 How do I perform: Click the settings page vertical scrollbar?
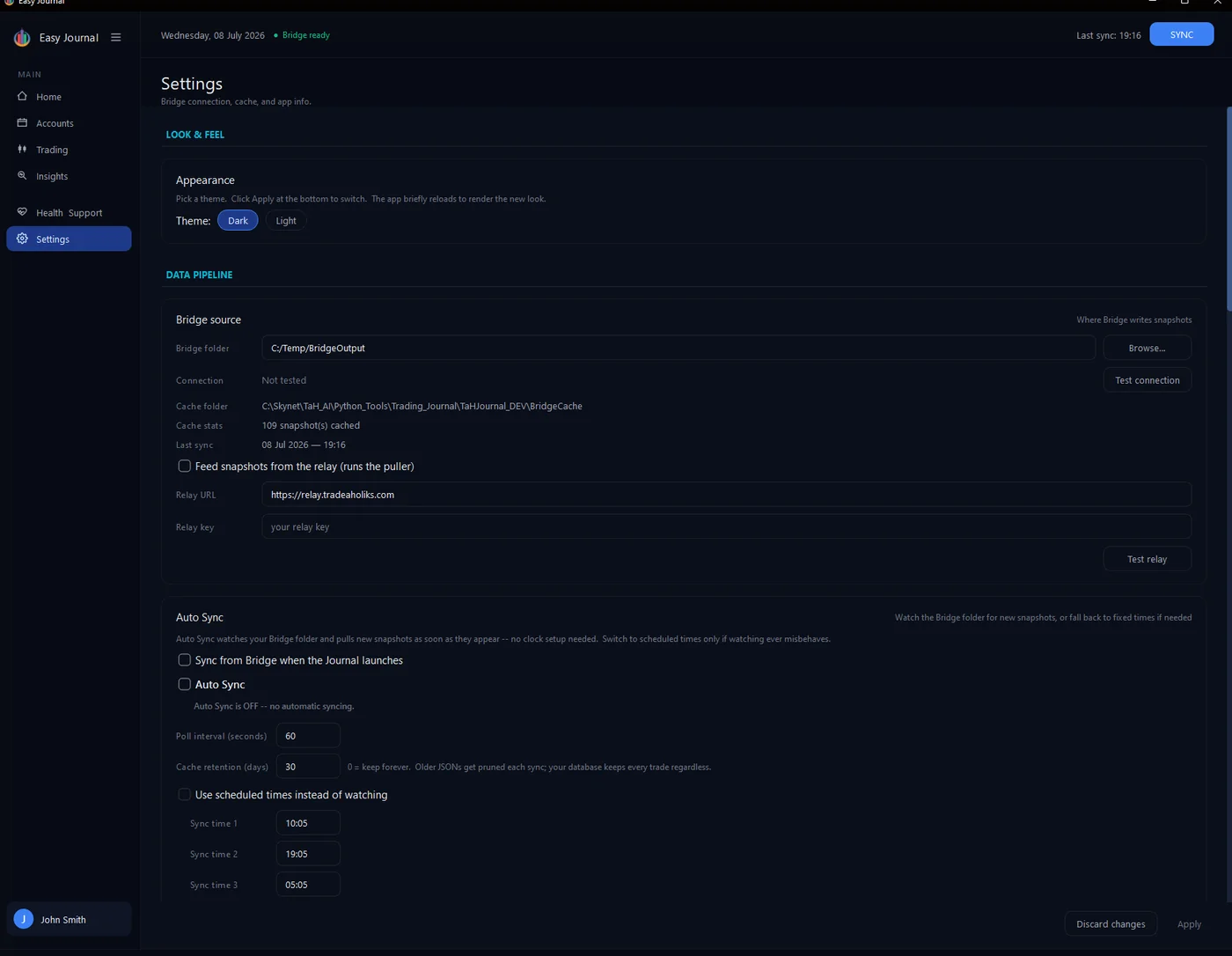1228,504
